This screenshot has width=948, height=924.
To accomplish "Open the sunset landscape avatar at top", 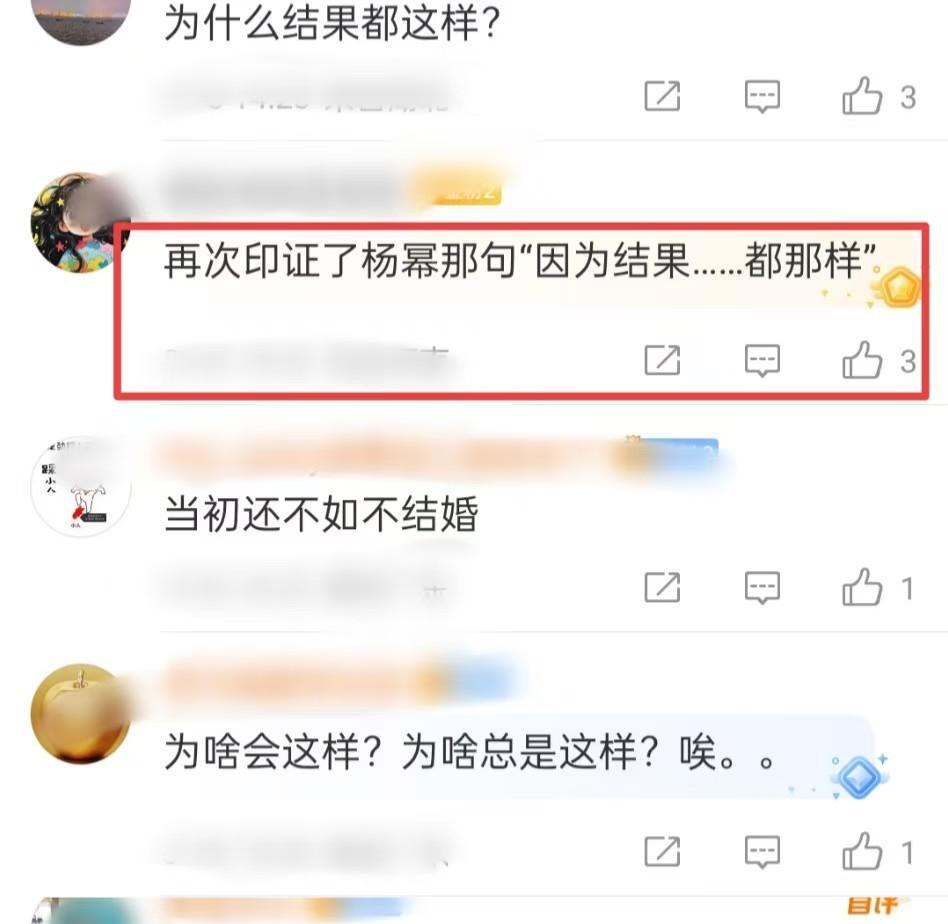I will (x=81, y=18).
